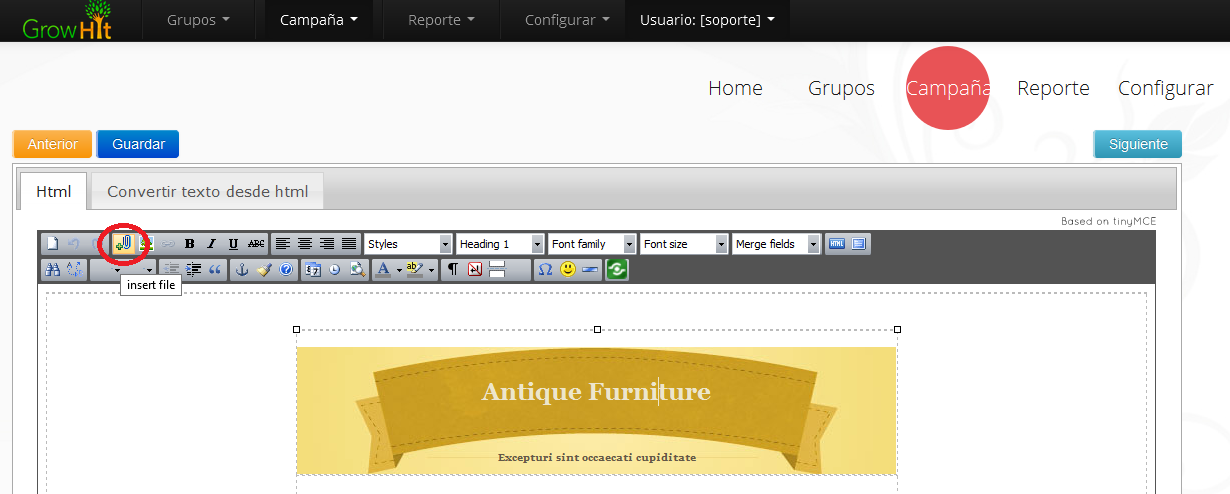Go to Configurar navigation link
The width and height of the screenshot is (1230, 494).
click(x=1166, y=88)
